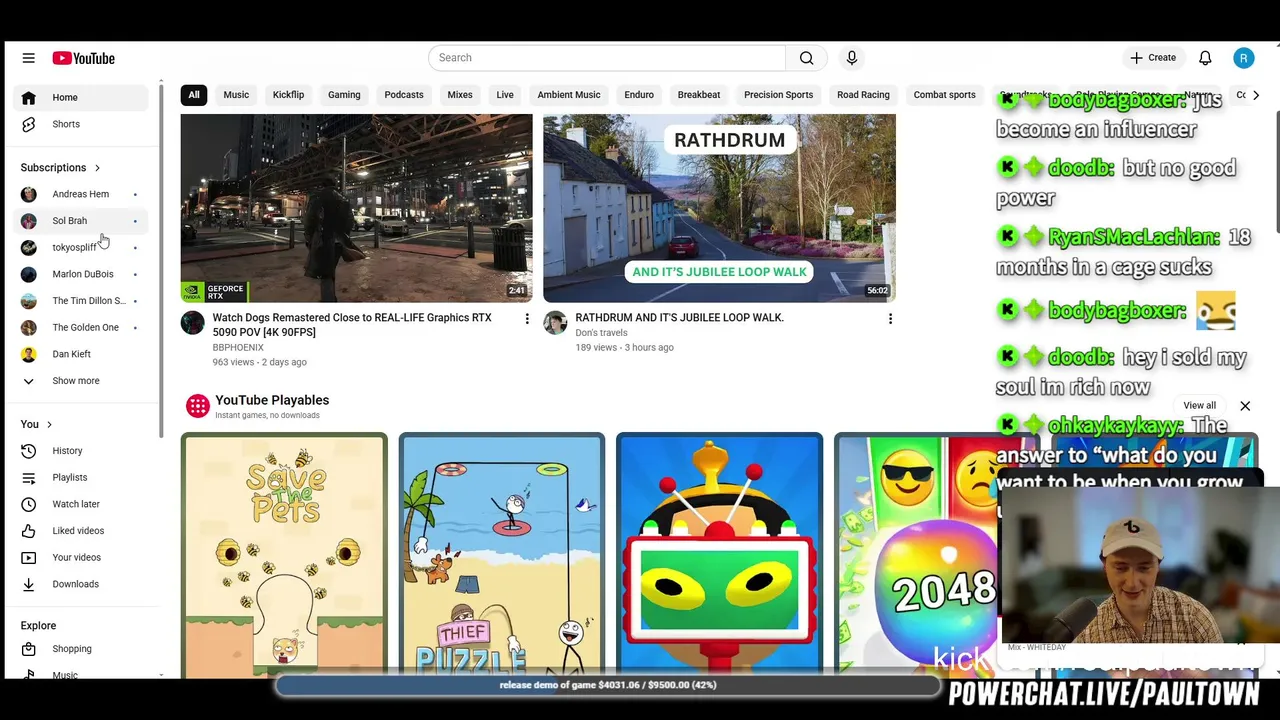Select the Music filter chip
Image resolution: width=1280 pixels, height=720 pixels.
(x=236, y=95)
